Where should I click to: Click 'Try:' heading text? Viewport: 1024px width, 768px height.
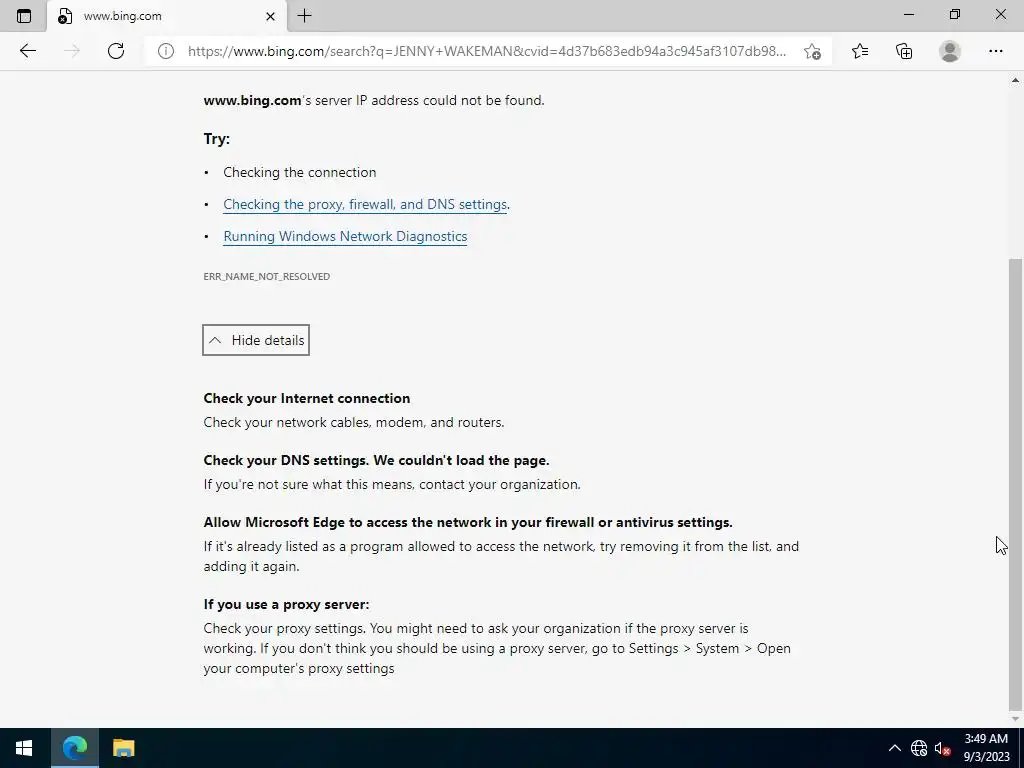point(216,139)
